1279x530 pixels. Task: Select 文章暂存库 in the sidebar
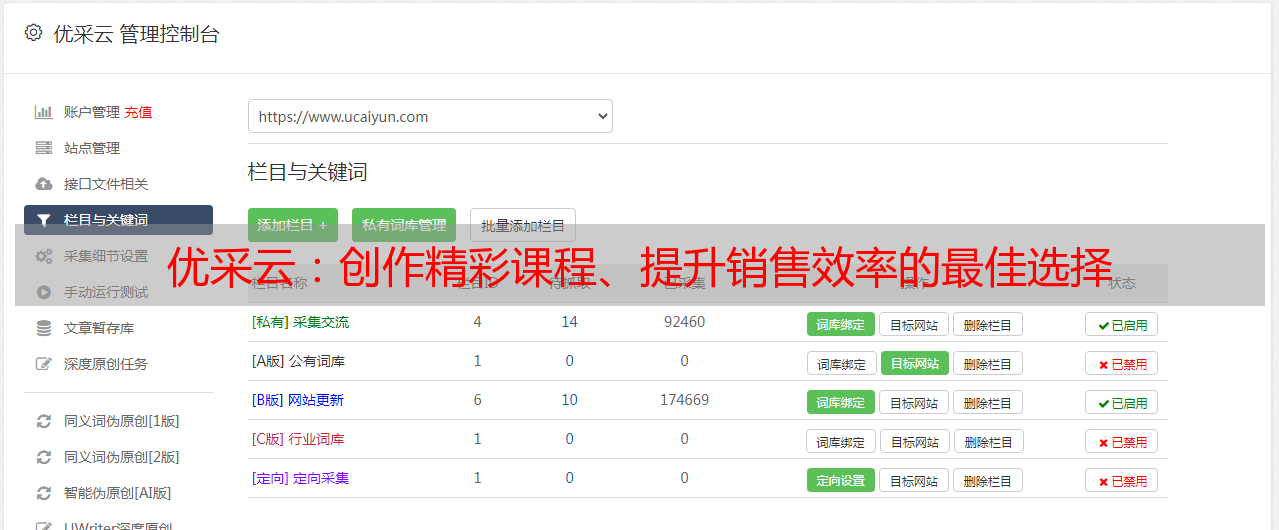(x=99, y=328)
